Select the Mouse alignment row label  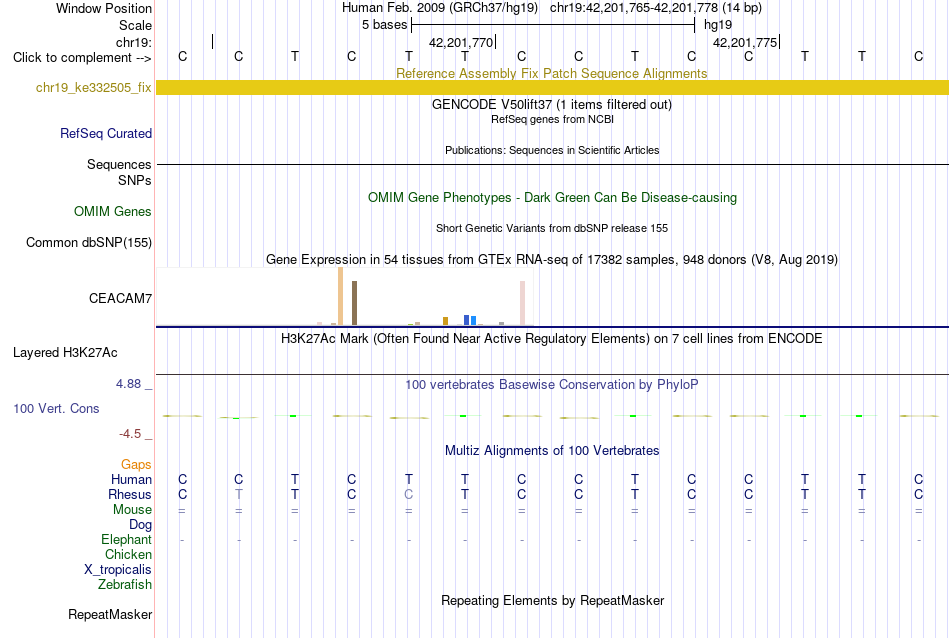point(132,510)
